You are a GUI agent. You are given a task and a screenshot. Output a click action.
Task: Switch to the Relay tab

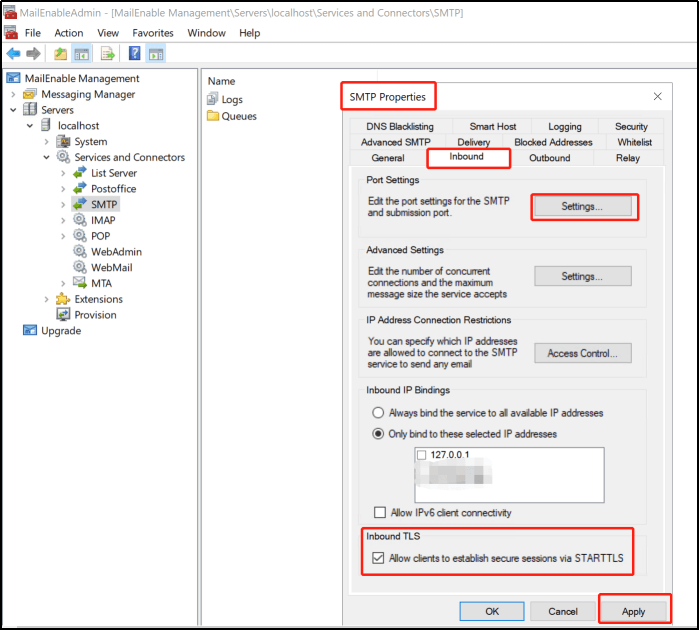tap(628, 158)
